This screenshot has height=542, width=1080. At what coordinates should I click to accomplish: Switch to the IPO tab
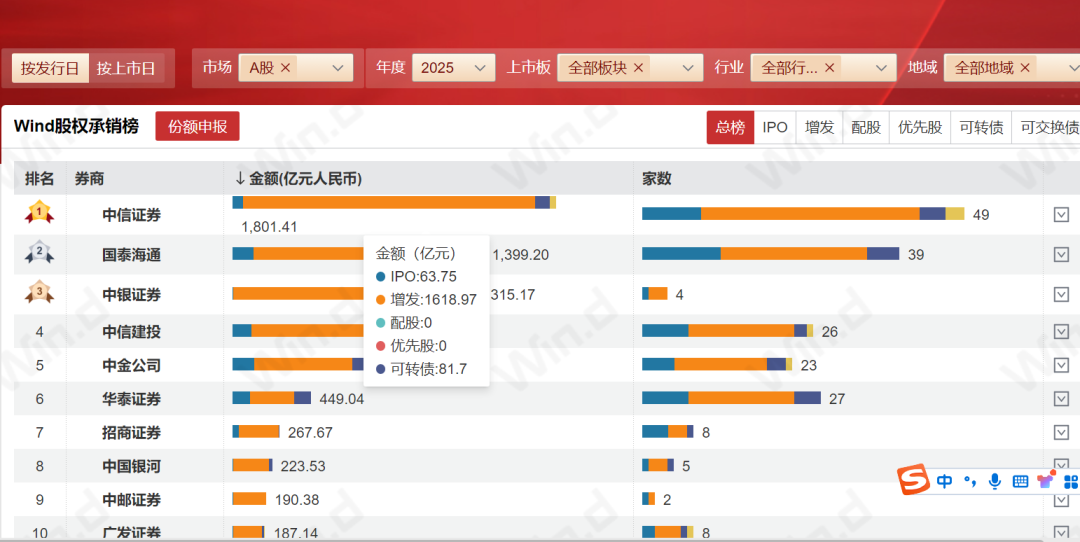(x=775, y=127)
